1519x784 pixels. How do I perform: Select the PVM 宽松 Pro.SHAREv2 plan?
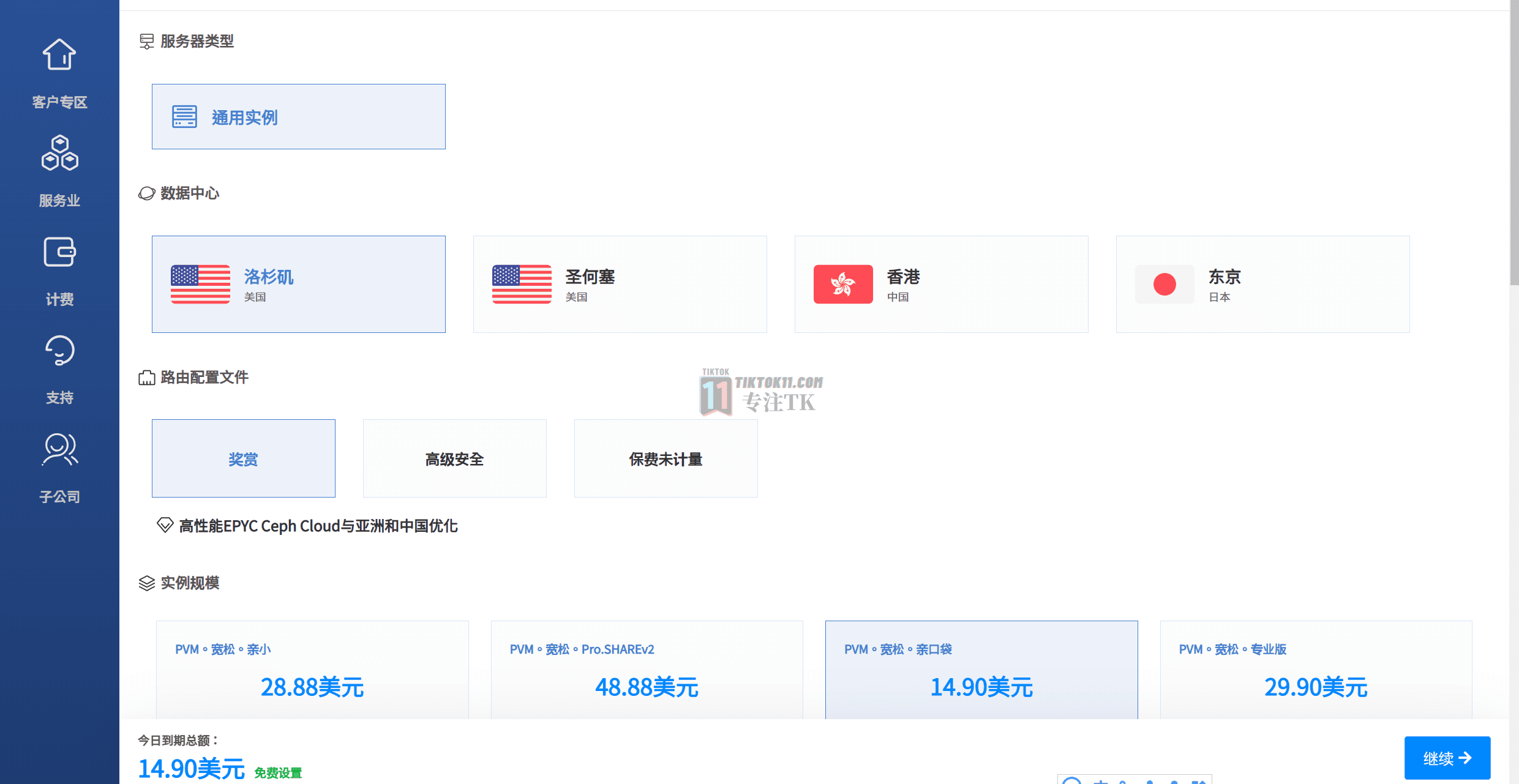click(647, 670)
